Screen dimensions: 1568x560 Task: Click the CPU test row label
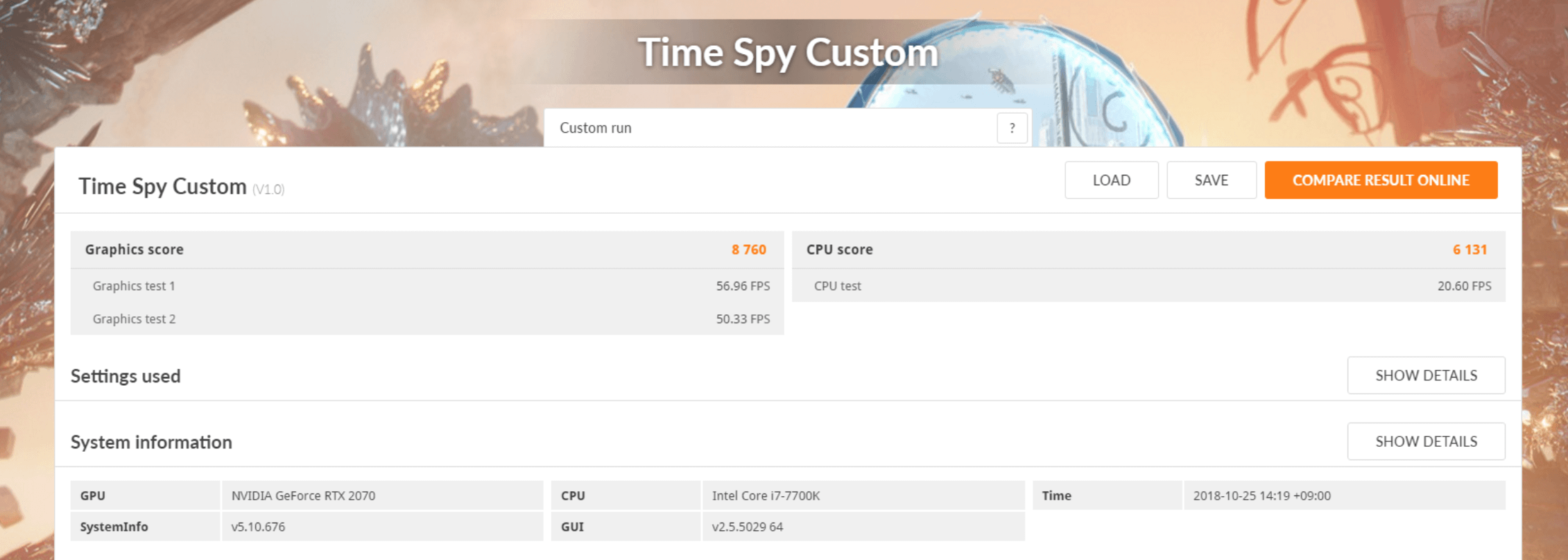pyautogui.click(x=837, y=286)
